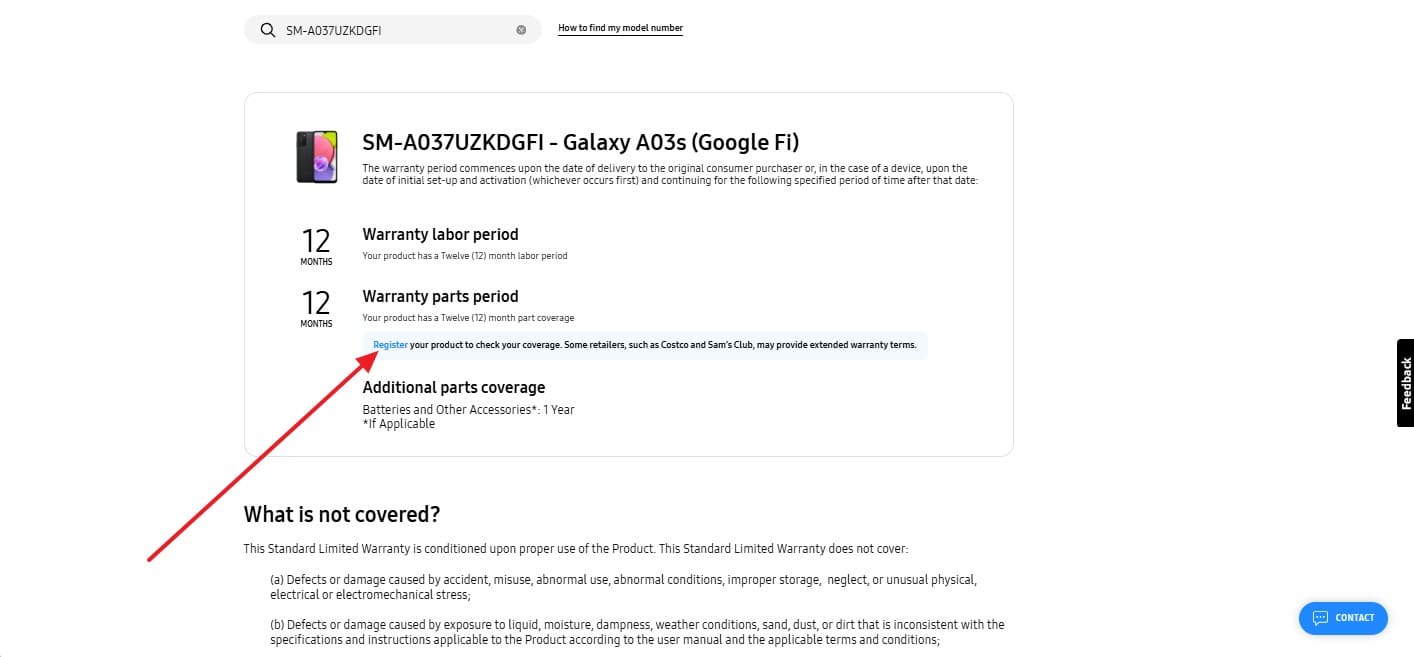Screen dimensions: 1414x657
Task: Select text Batteries and Other Accessories*: 1 Year
Action: coord(468,409)
